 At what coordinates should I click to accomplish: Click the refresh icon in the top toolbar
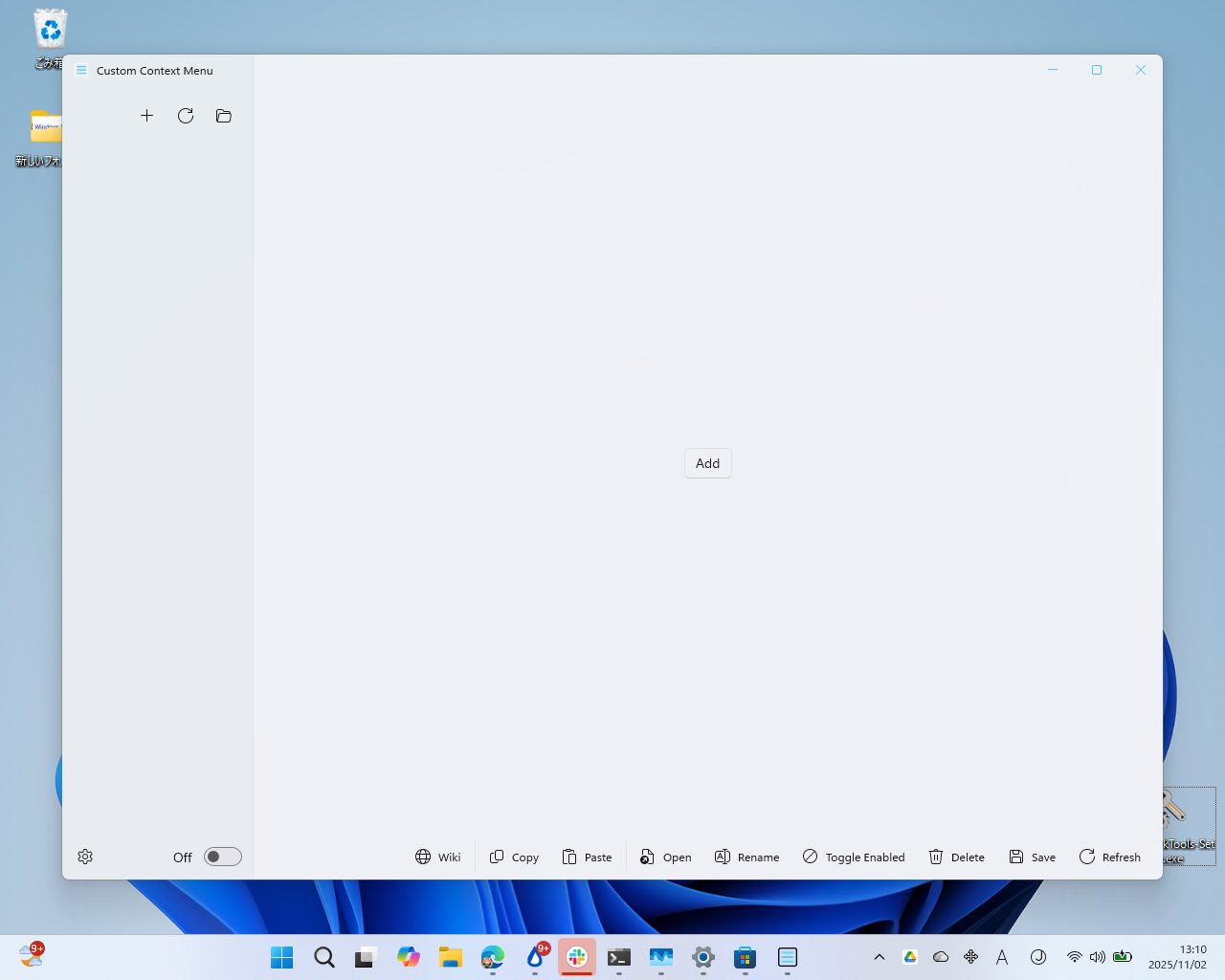coord(185,115)
